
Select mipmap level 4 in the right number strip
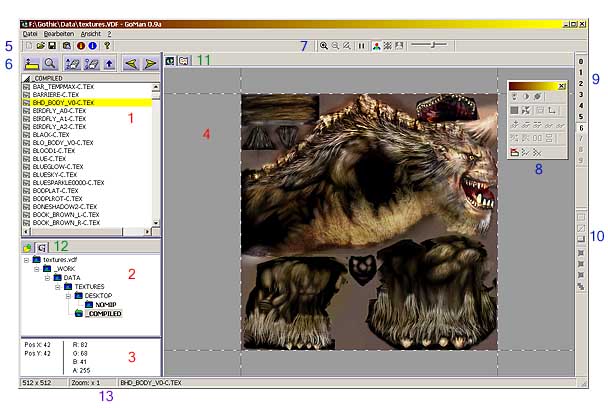click(x=581, y=105)
